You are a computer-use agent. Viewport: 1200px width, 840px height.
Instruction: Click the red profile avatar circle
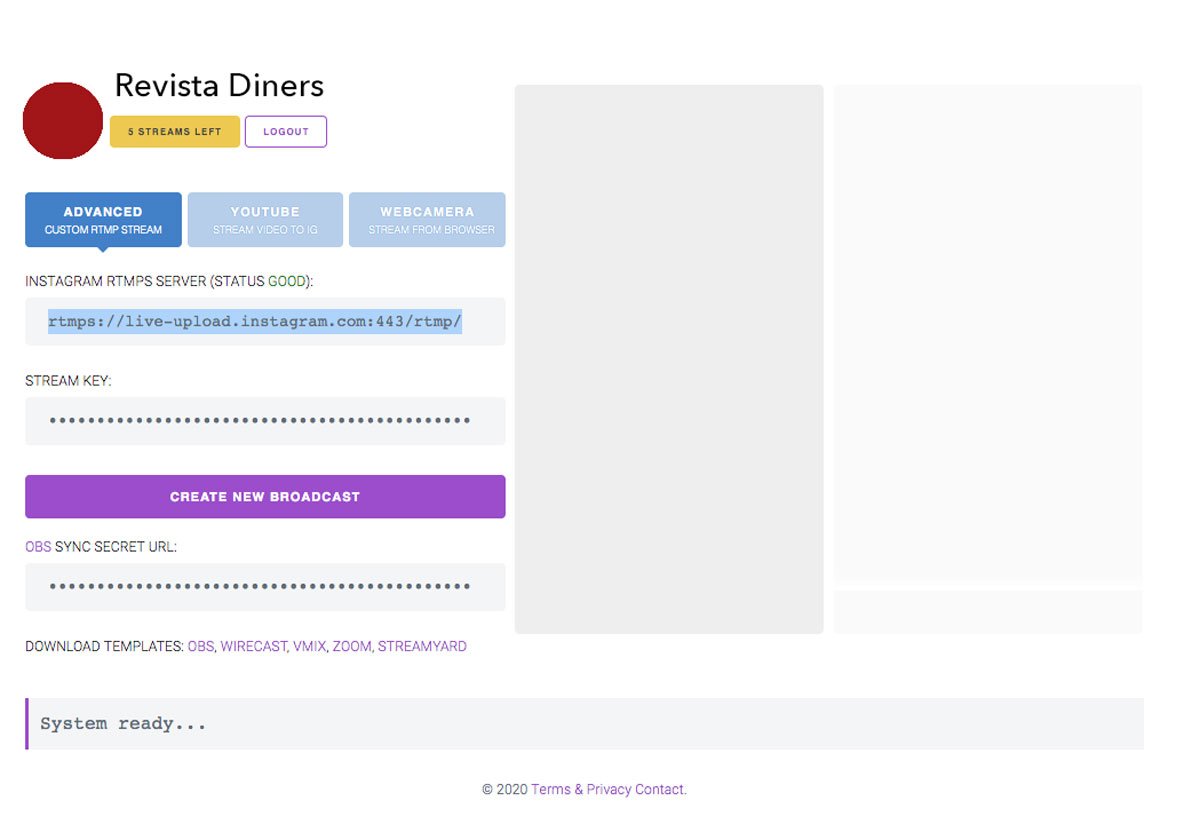(x=63, y=121)
